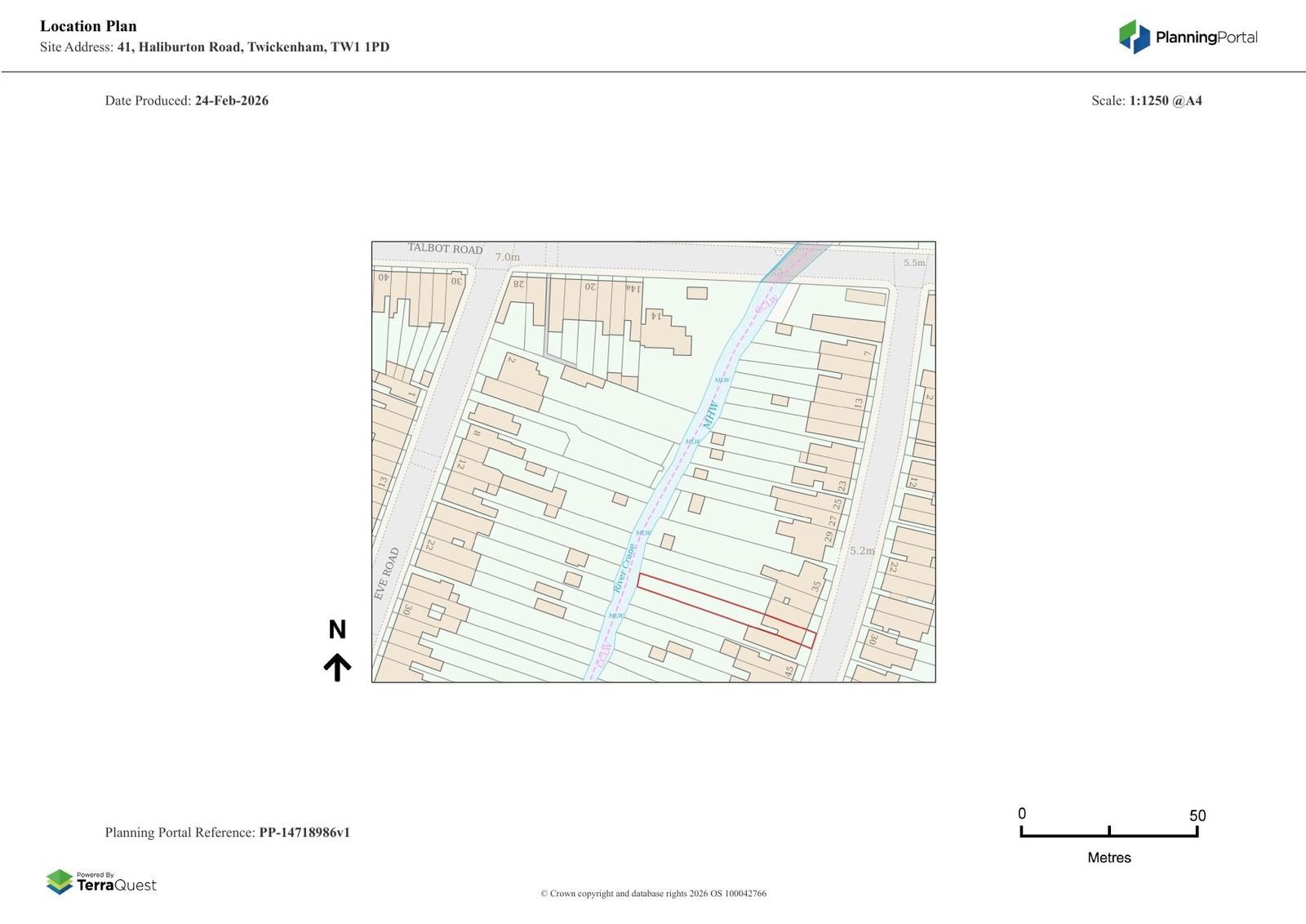Image resolution: width=1306 pixels, height=924 pixels.
Task: Click house number 35 on the map
Action: coord(815,586)
